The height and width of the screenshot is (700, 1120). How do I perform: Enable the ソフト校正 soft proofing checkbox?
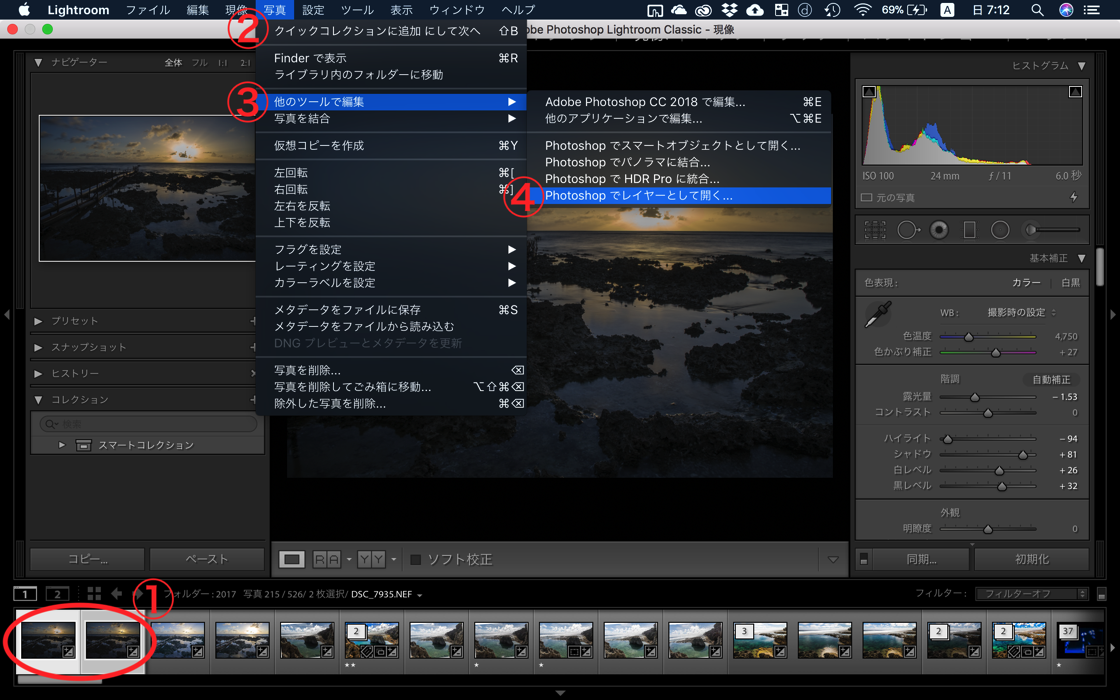[415, 560]
